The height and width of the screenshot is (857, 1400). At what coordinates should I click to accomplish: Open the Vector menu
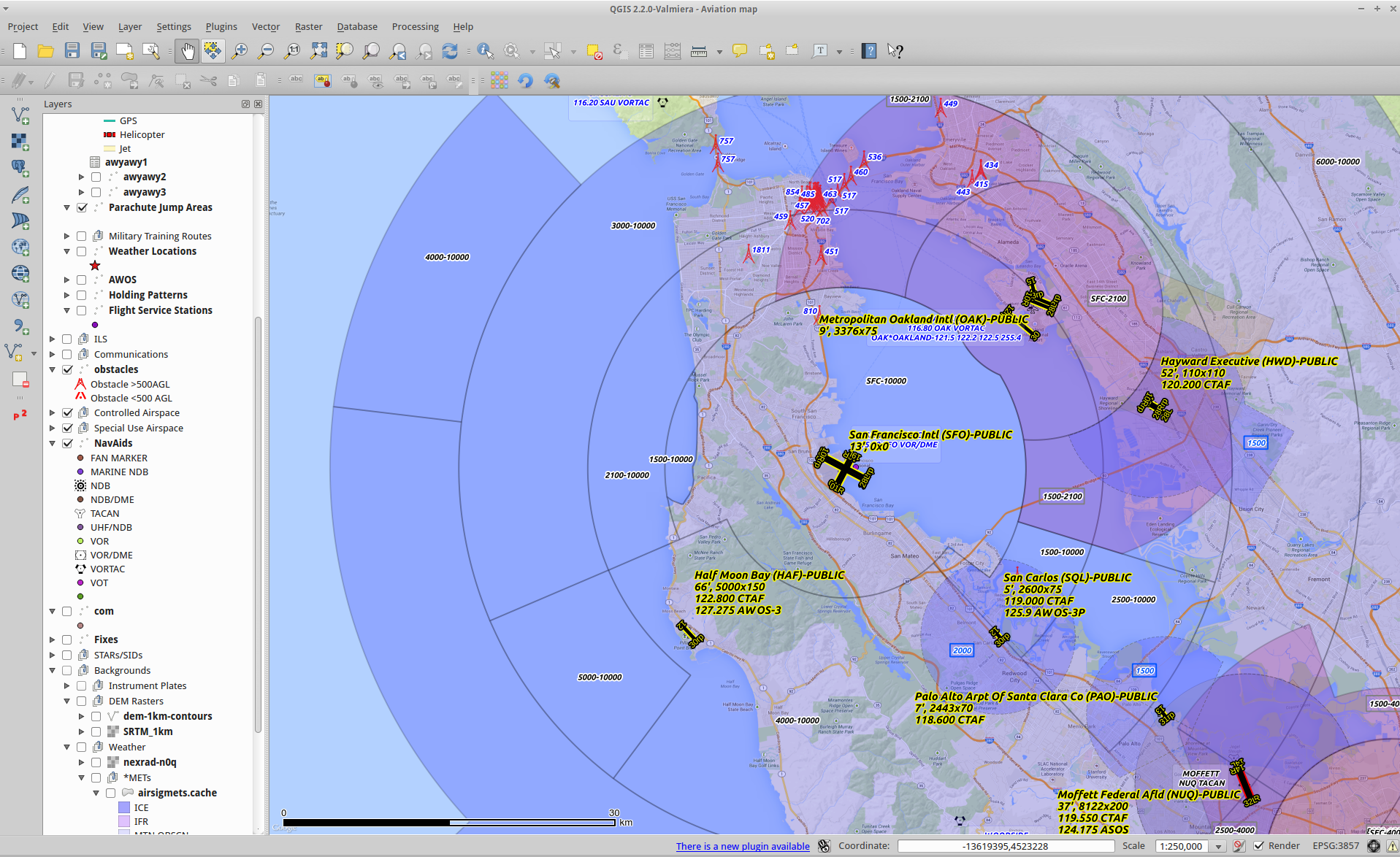click(x=266, y=26)
